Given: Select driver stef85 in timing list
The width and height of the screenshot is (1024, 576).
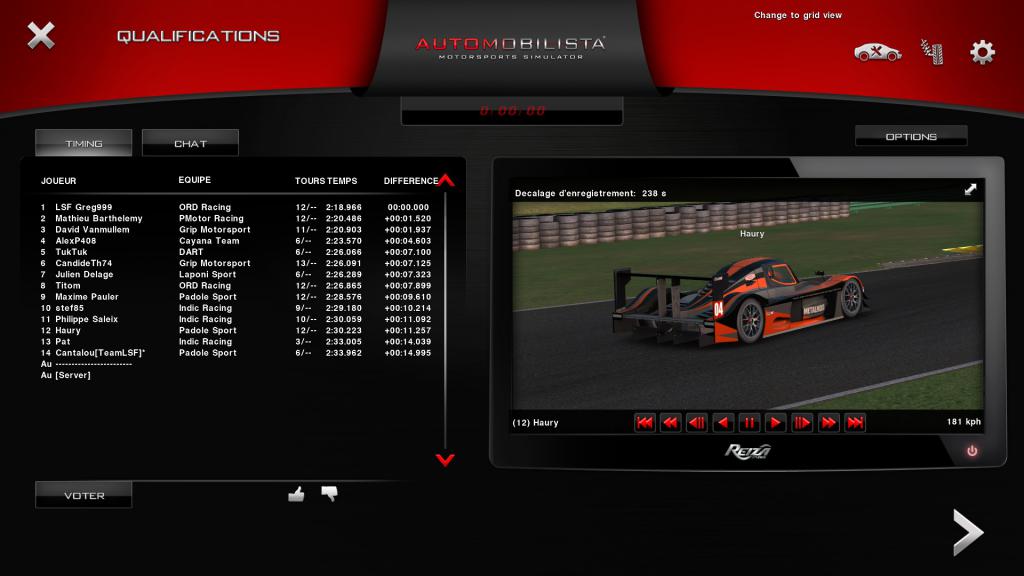Looking at the screenshot, I should point(69,308).
